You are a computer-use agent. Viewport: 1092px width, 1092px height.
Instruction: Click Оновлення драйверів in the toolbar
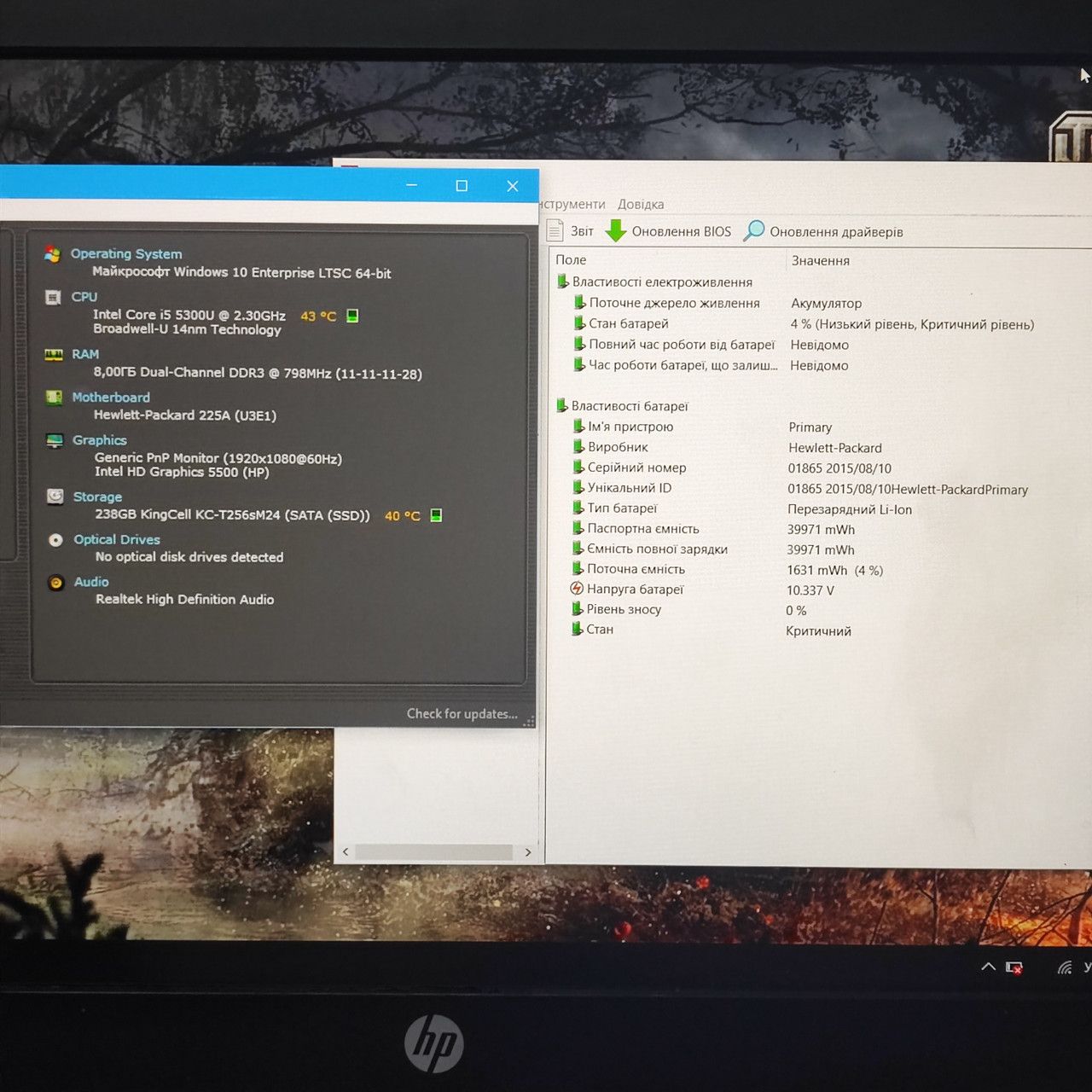click(823, 231)
